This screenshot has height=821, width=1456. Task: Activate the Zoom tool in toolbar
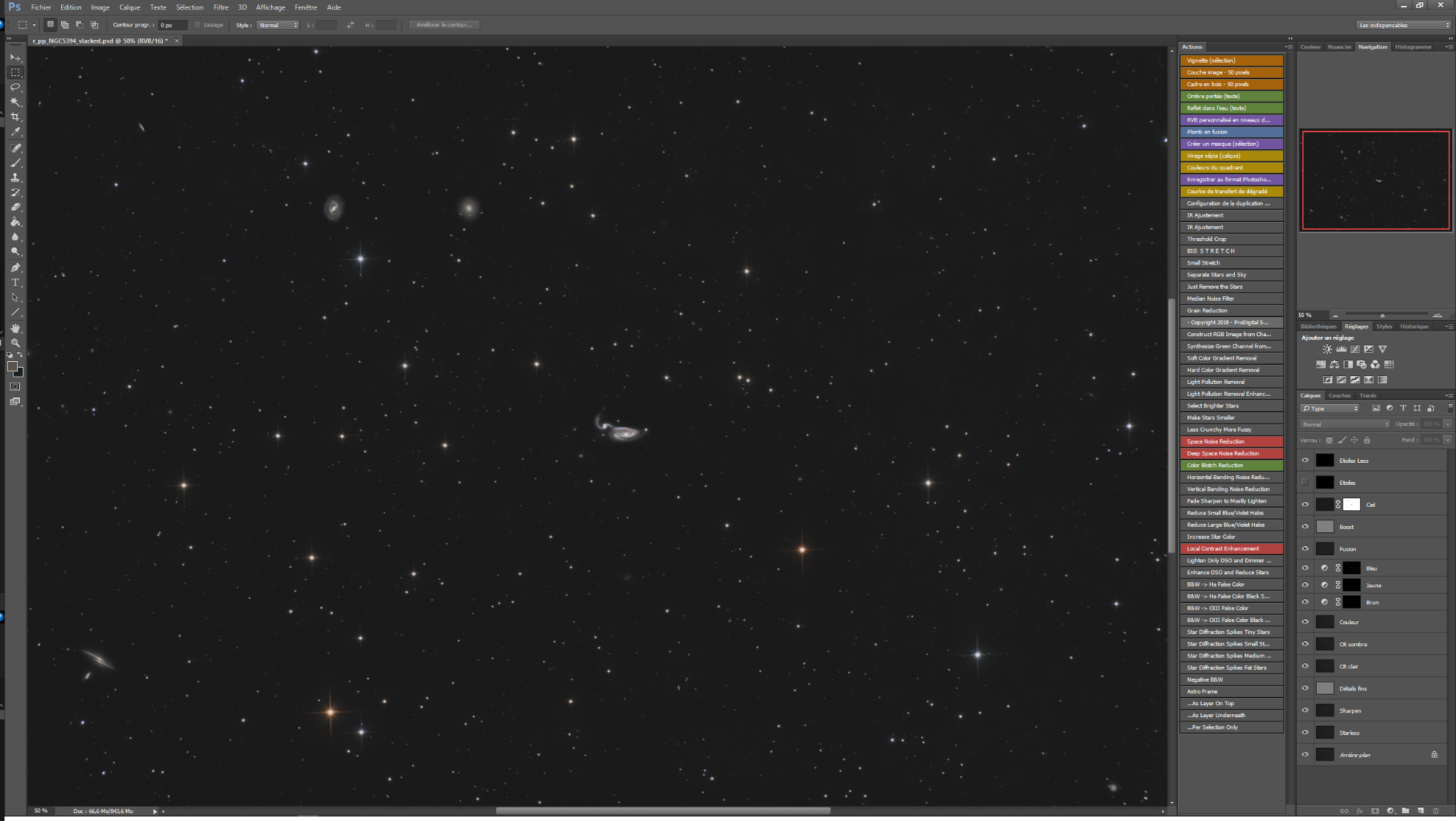pos(15,343)
